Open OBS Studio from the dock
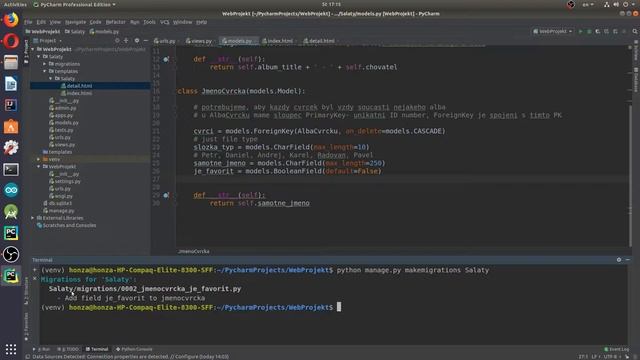Screen dimensions: 640x360 pos(11,254)
